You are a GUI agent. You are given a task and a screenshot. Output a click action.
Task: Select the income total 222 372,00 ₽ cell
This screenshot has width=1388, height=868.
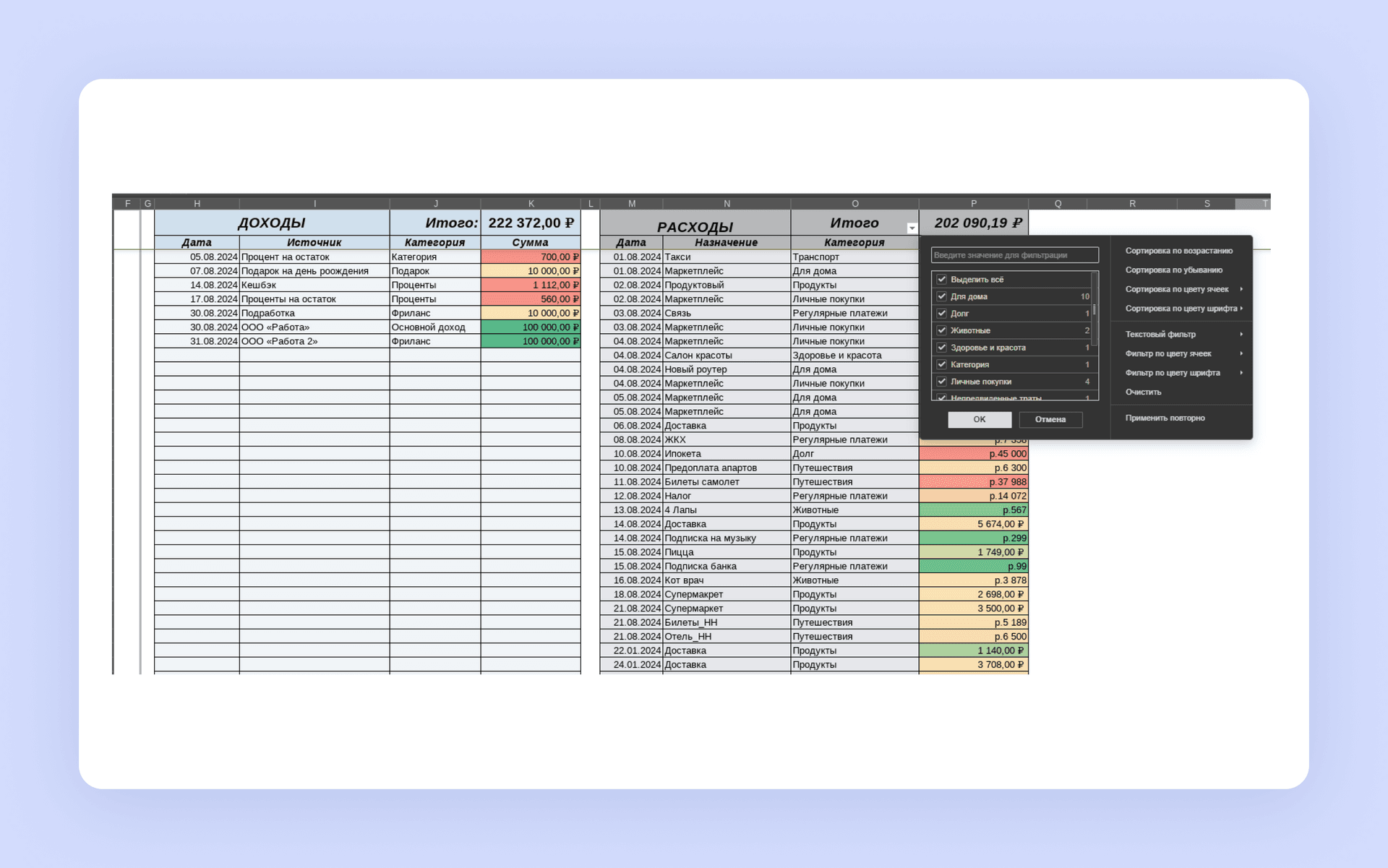(x=531, y=223)
